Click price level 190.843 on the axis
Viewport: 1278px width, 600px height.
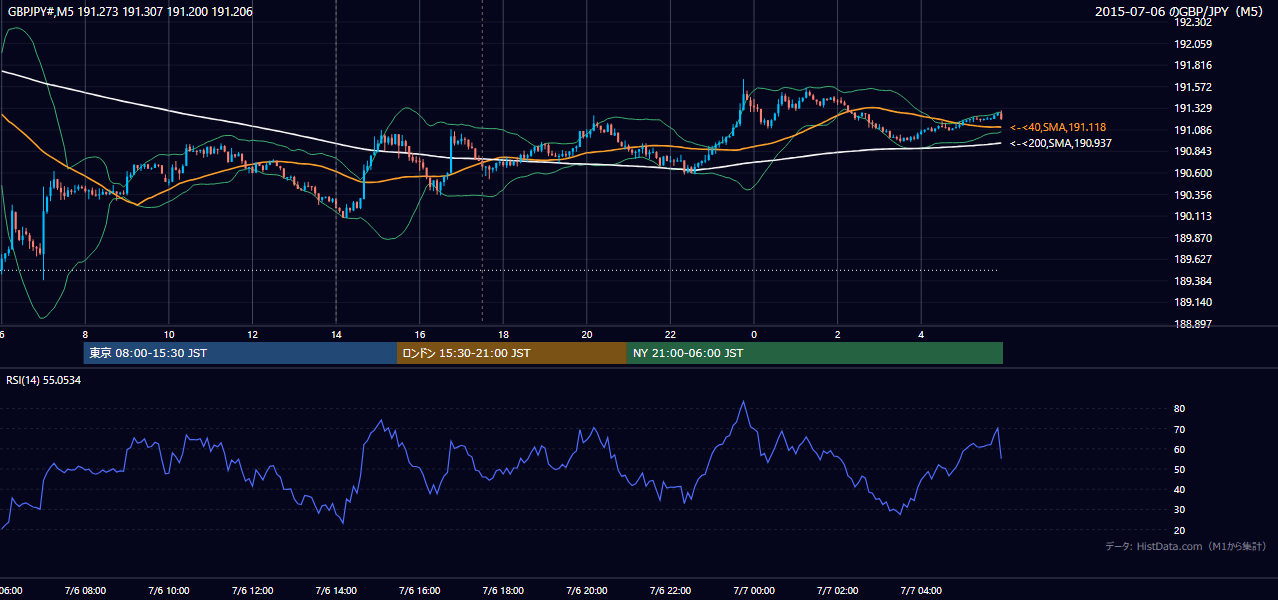pyautogui.click(x=1193, y=151)
